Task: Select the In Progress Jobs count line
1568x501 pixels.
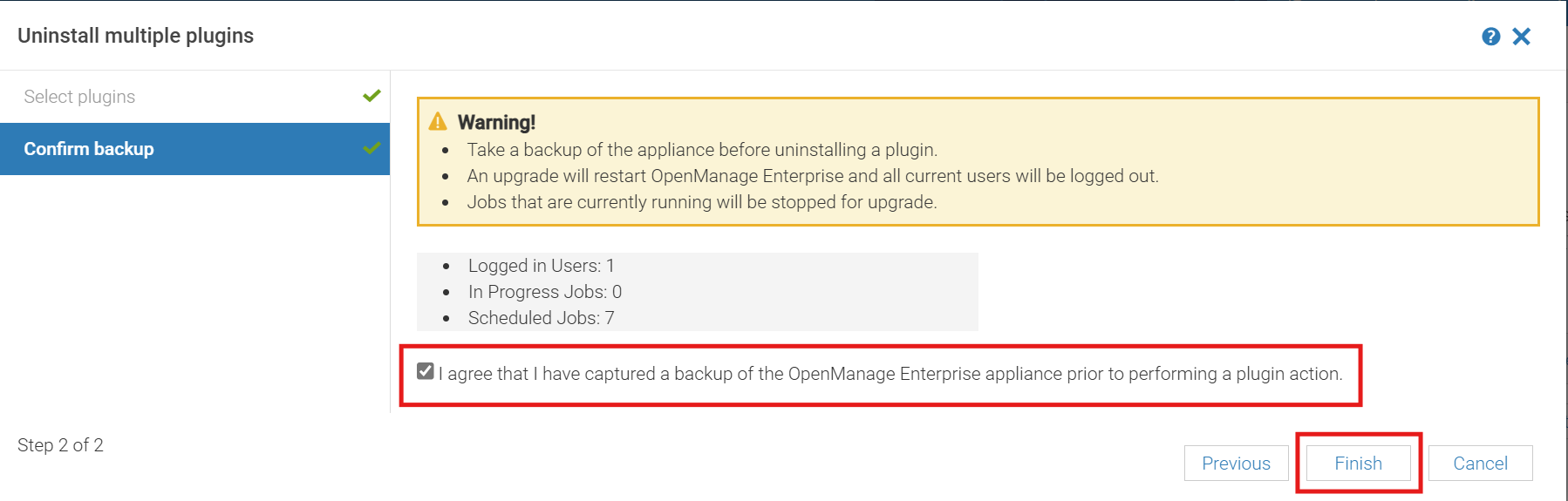Action: click(x=544, y=292)
